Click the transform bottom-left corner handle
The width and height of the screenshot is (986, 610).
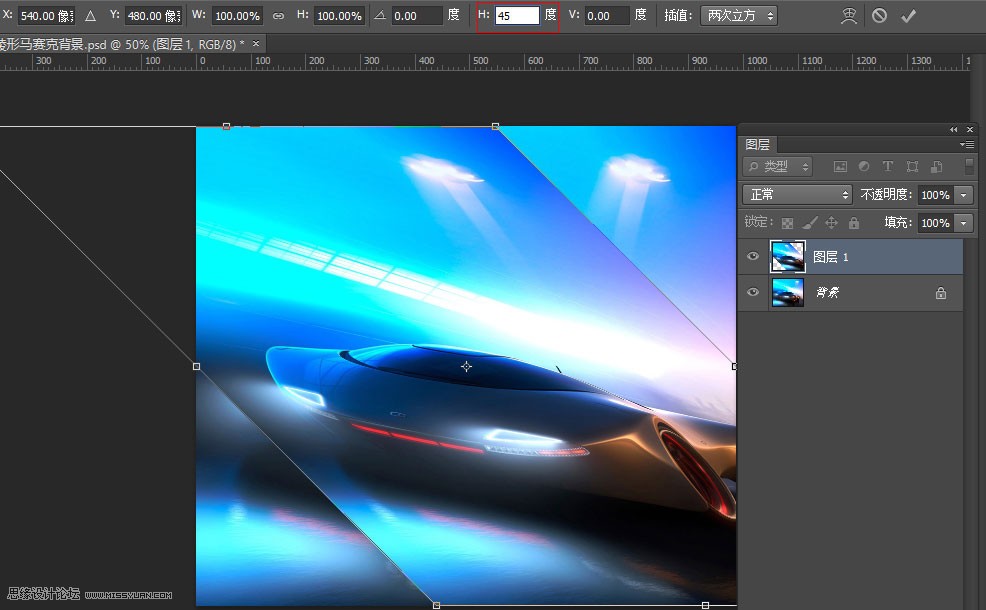[436, 606]
